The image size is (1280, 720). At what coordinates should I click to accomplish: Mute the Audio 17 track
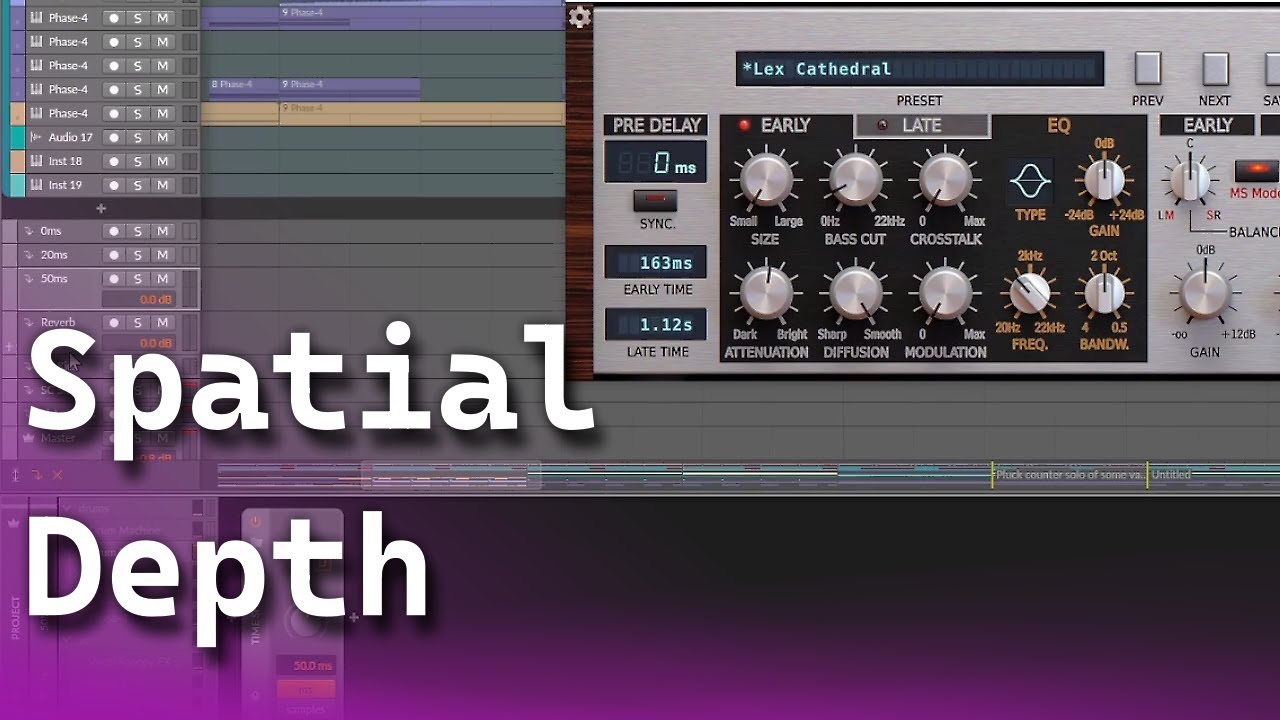tap(162, 137)
